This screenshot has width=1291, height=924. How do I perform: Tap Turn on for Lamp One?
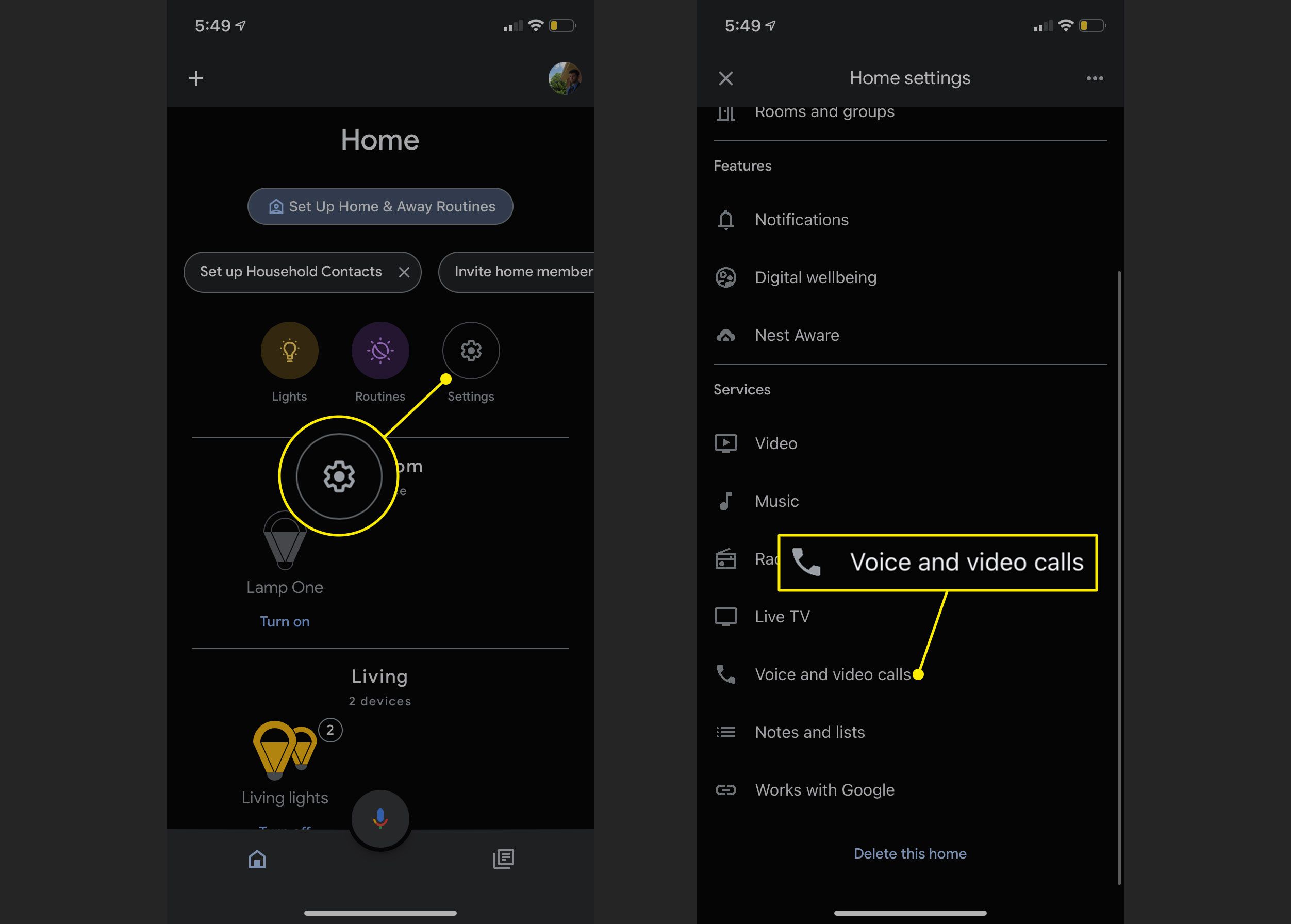point(284,621)
